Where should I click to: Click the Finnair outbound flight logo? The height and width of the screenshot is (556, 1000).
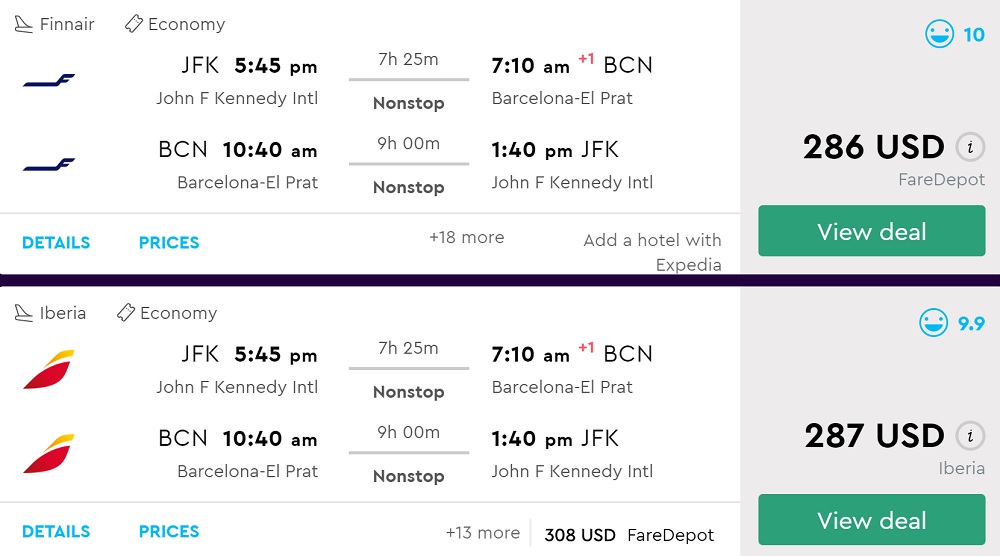49,81
